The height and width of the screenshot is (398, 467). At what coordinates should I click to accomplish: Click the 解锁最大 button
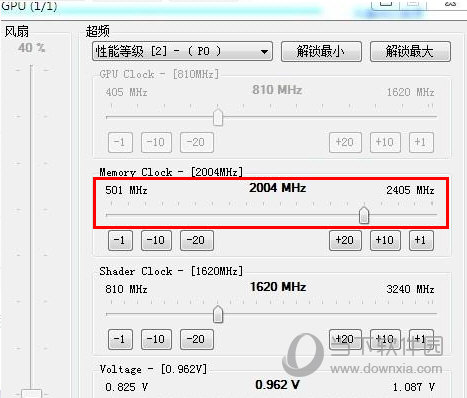click(x=410, y=51)
